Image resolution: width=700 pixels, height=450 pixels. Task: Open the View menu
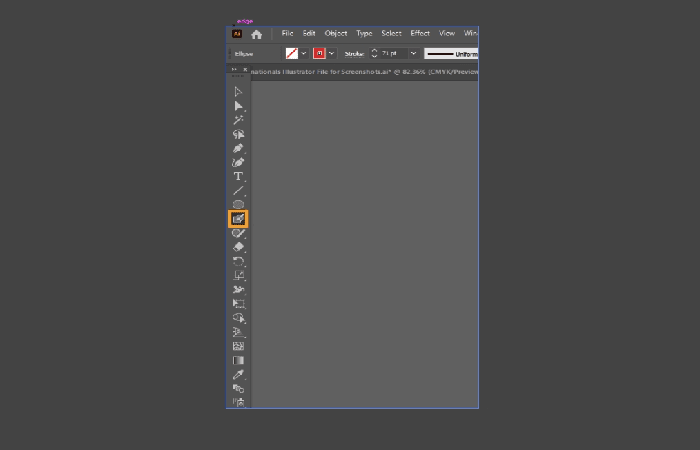coord(447,33)
